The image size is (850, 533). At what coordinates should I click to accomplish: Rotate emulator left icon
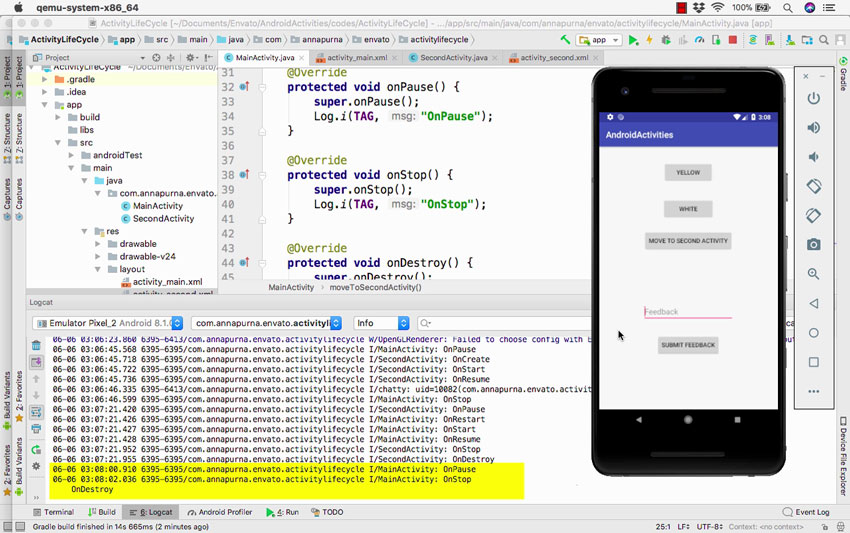pos(813,186)
